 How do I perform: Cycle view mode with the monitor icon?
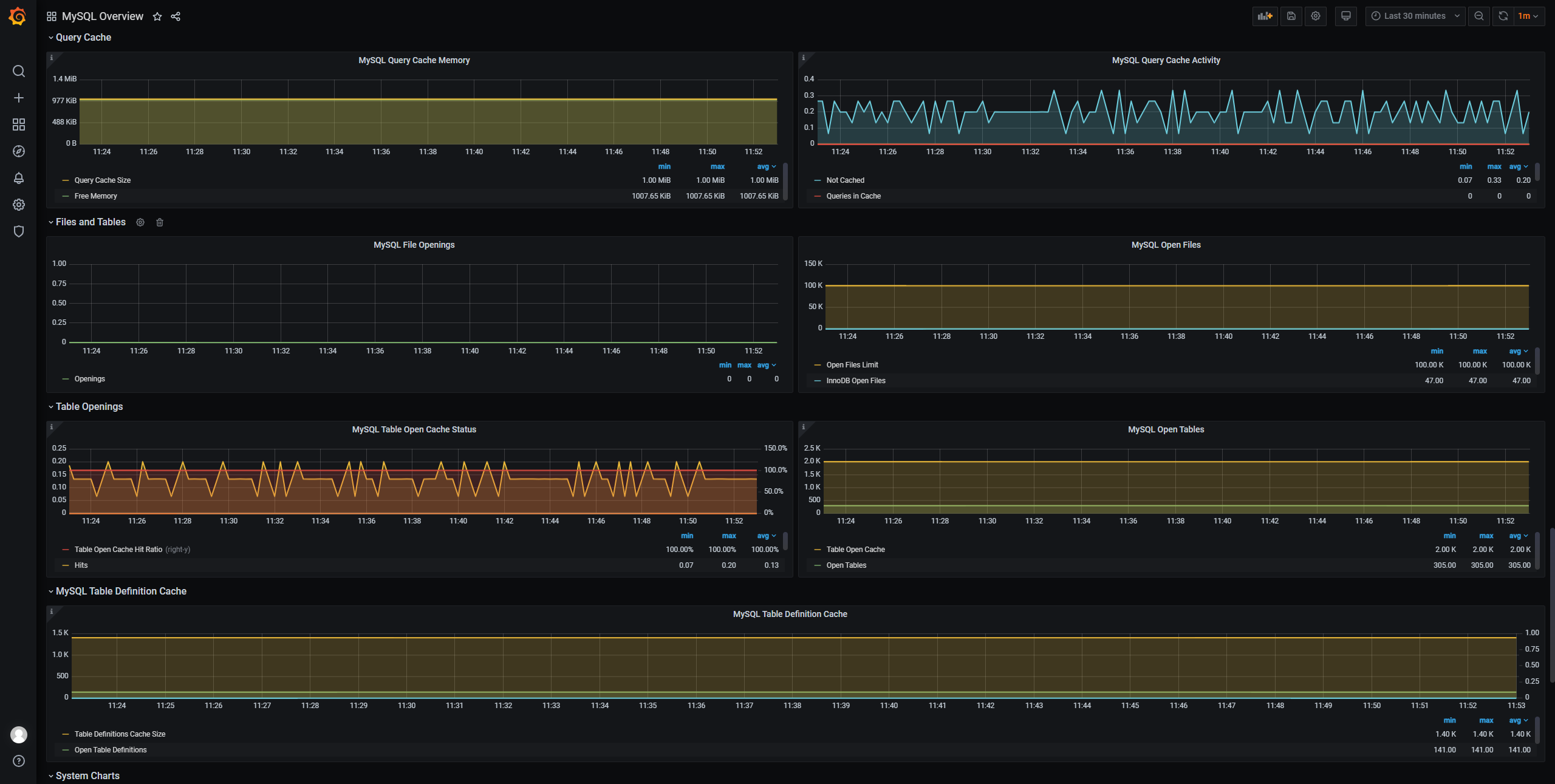click(x=1346, y=16)
